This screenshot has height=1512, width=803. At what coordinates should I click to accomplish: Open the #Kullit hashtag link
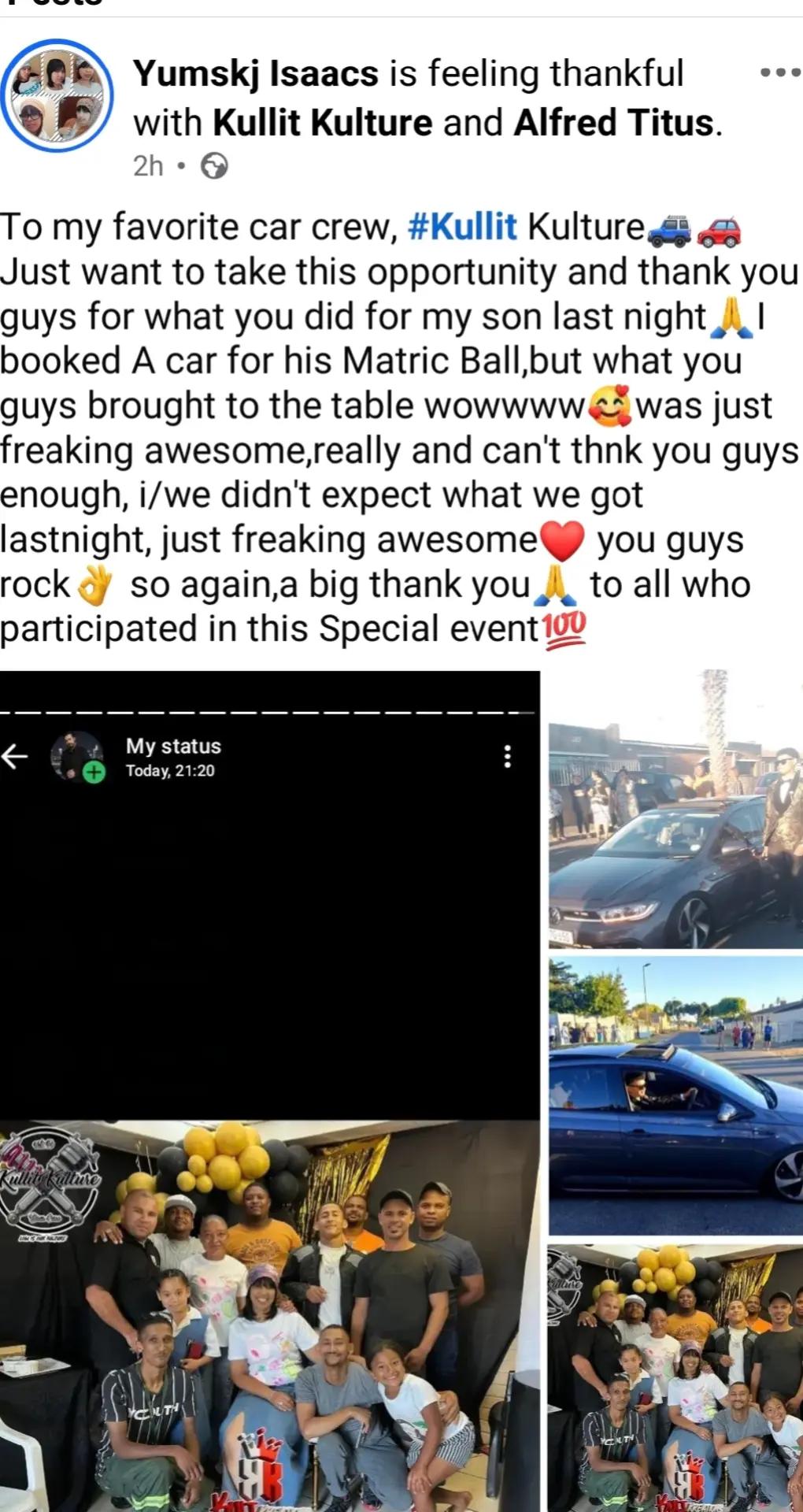[463, 227]
